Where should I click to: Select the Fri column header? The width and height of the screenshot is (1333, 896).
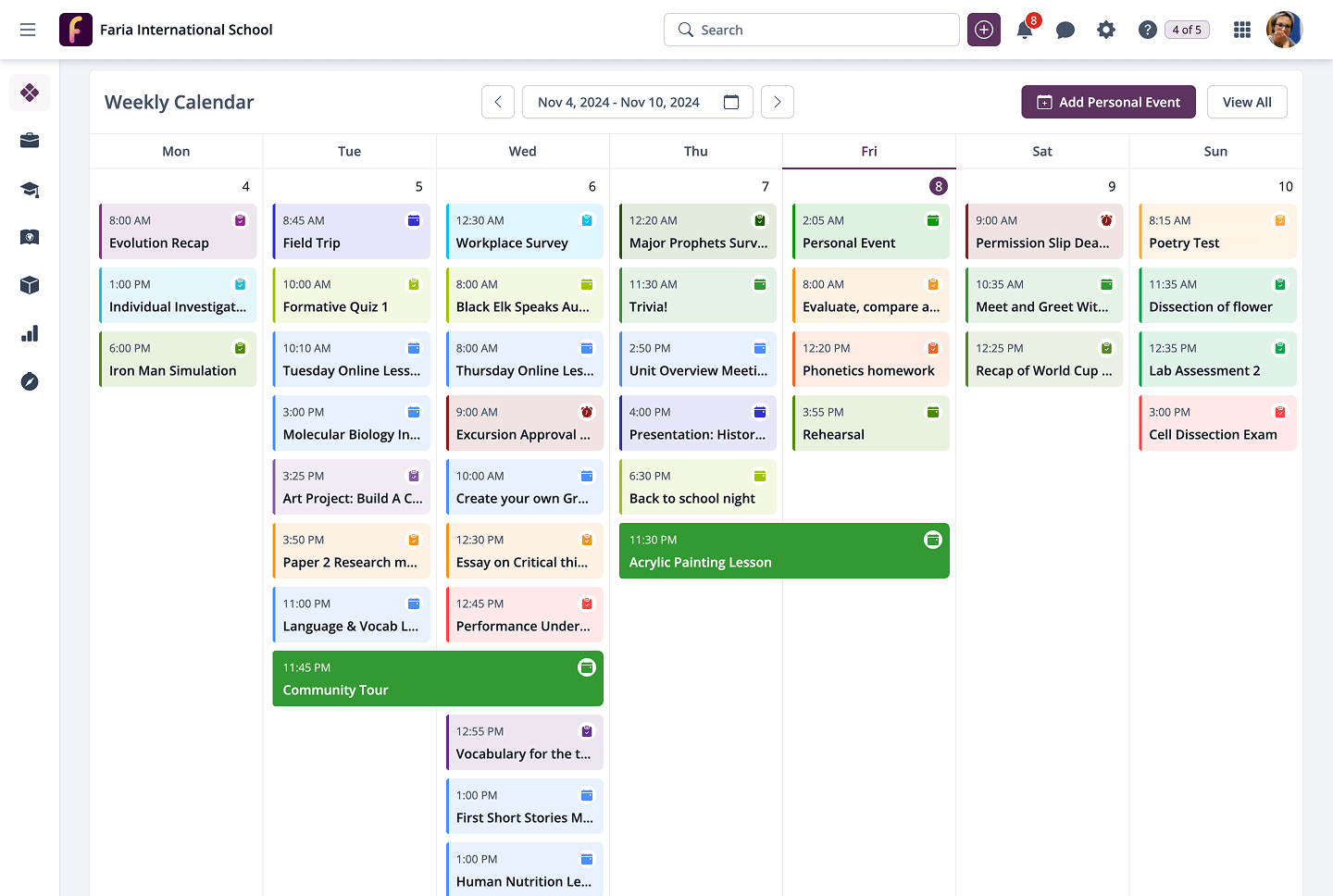pyautogui.click(x=868, y=152)
